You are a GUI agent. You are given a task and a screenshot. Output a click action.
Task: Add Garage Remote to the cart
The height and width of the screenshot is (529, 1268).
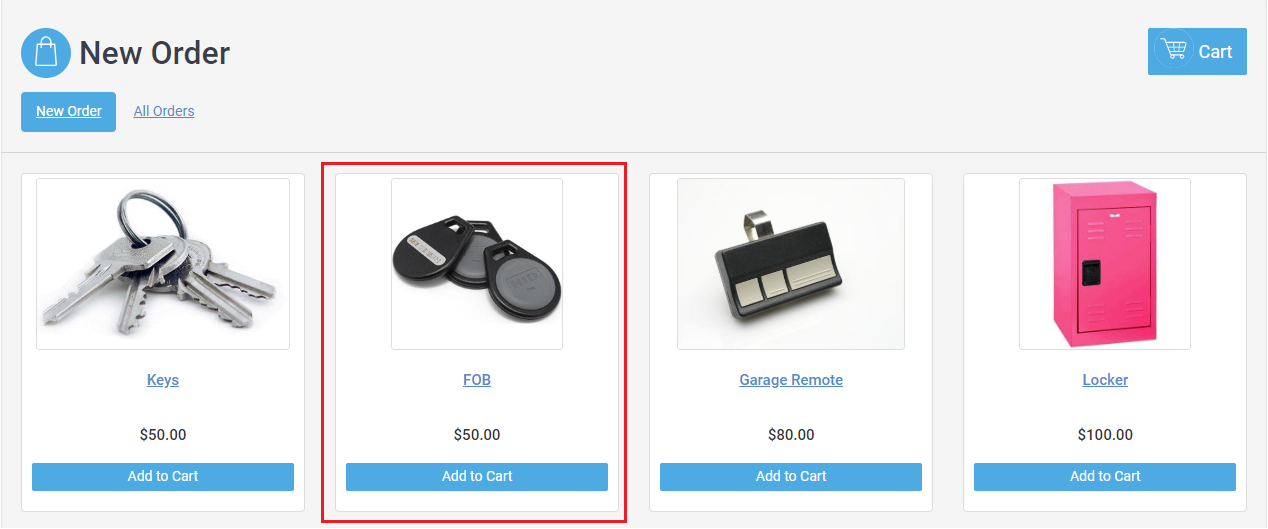pos(791,477)
